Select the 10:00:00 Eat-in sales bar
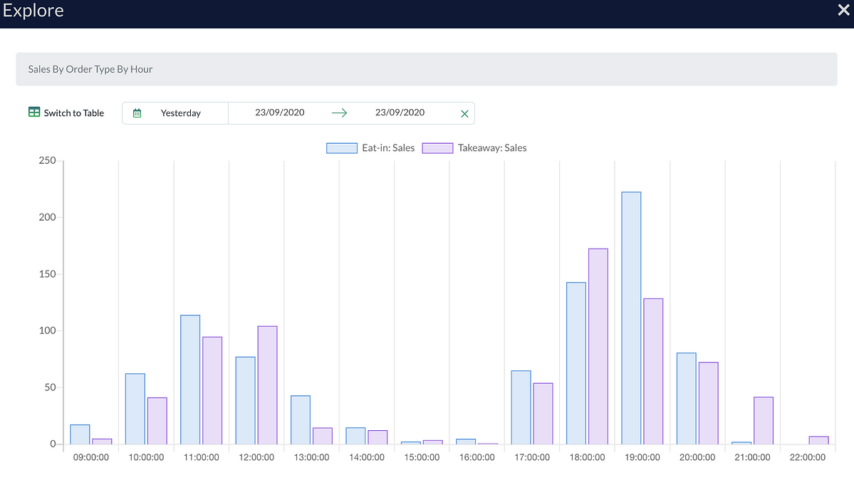The height and width of the screenshot is (480, 854). click(x=135, y=409)
